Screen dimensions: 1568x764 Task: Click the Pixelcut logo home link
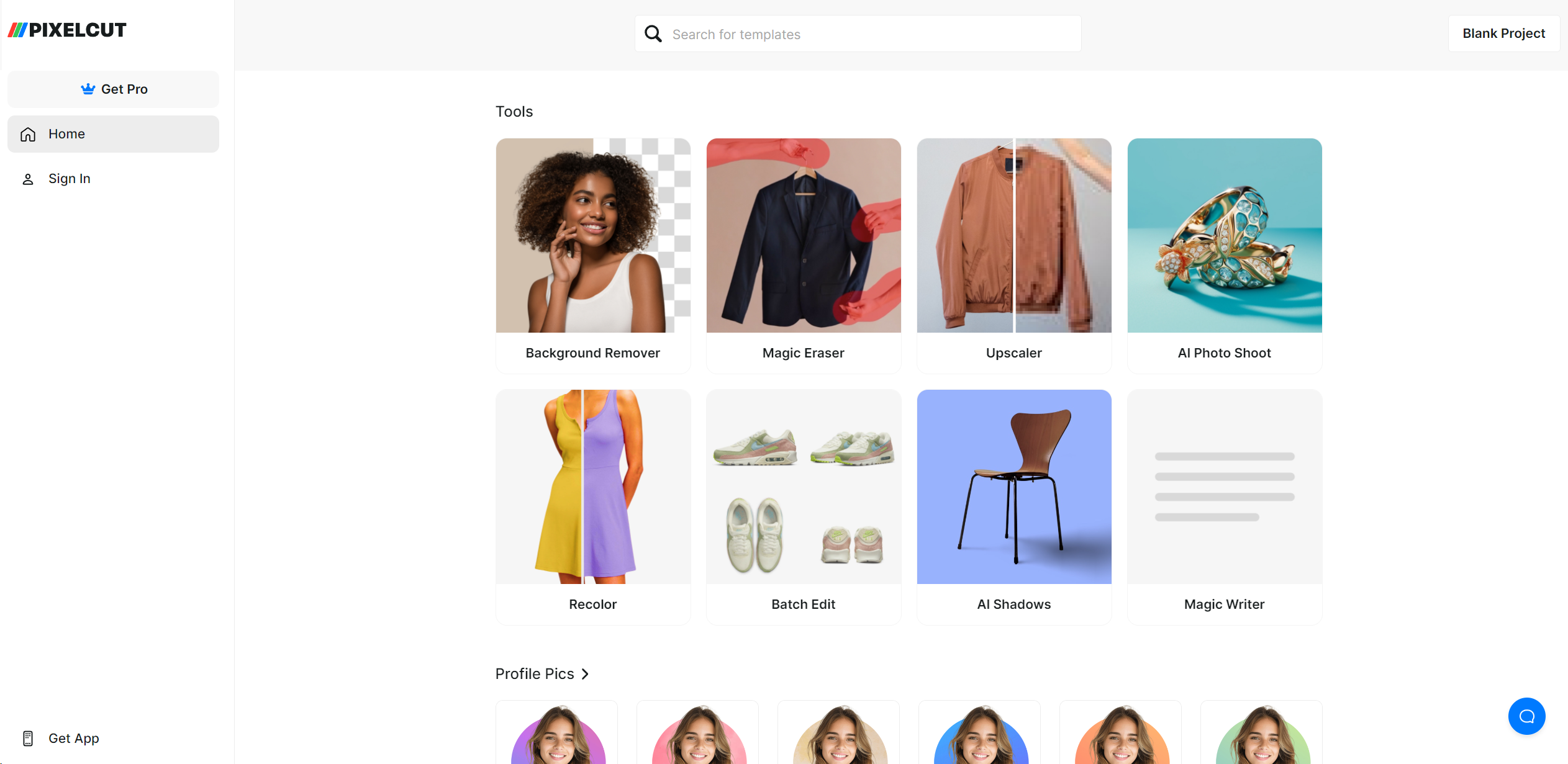point(67,29)
